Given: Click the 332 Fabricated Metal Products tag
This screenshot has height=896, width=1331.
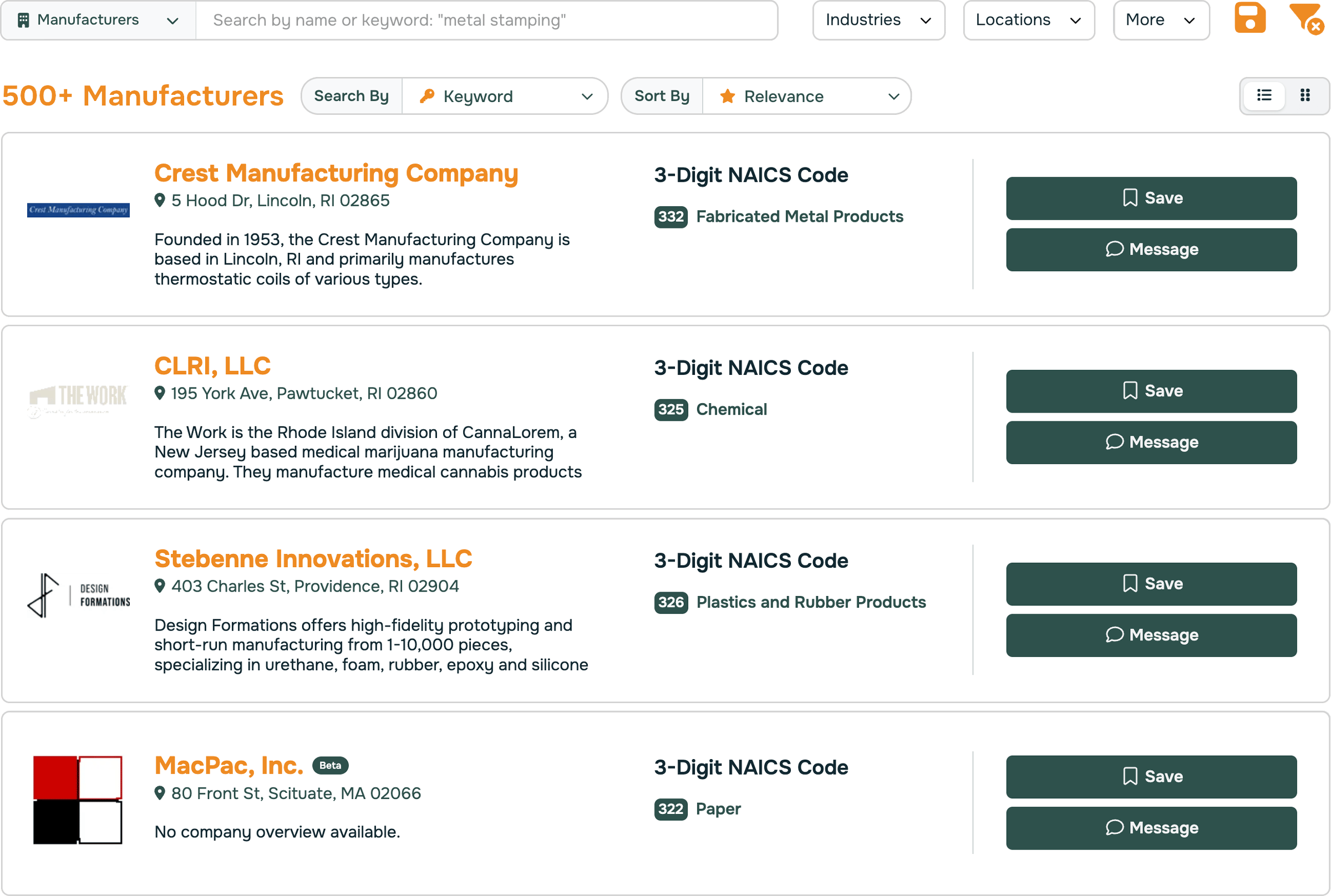Looking at the screenshot, I should click(x=779, y=217).
